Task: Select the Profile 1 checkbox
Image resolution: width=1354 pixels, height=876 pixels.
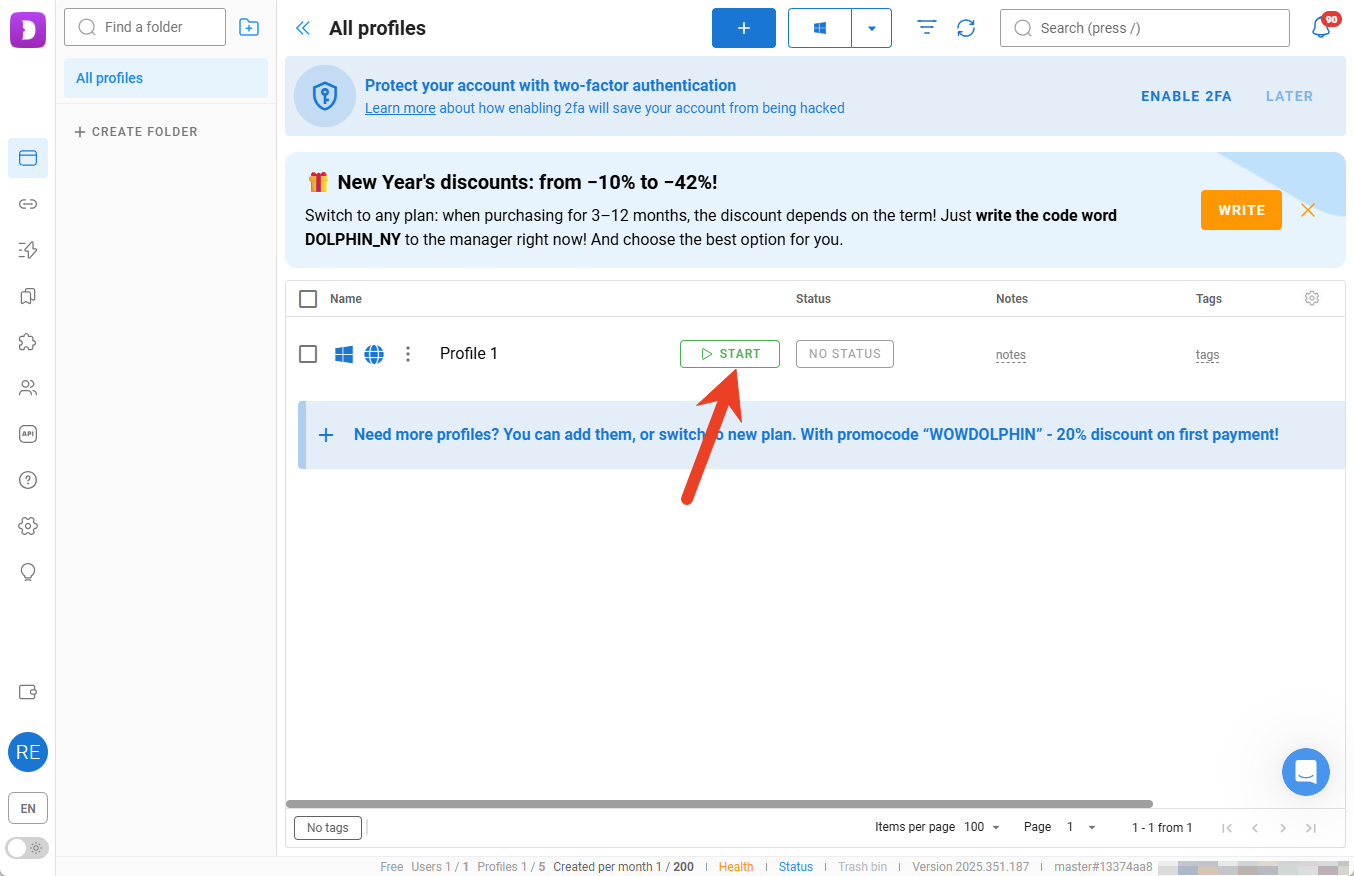Action: point(308,354)
